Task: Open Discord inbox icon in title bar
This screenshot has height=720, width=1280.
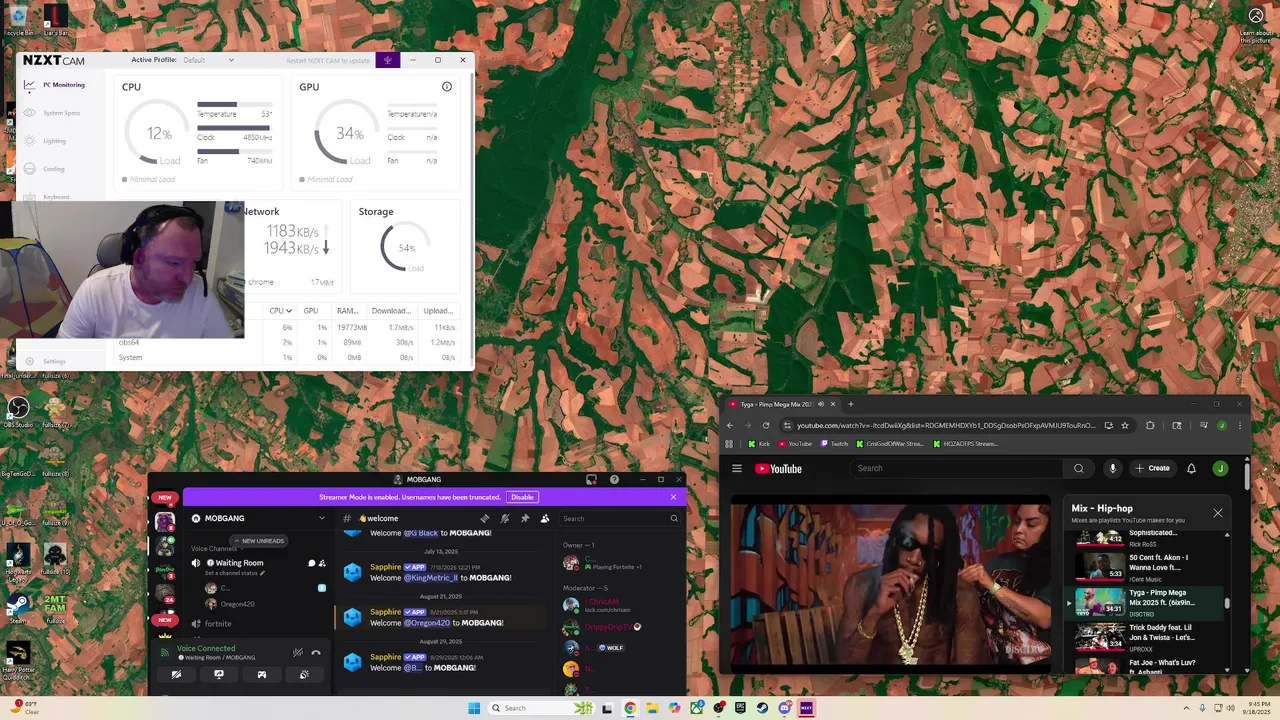Action: click(591, 480)
